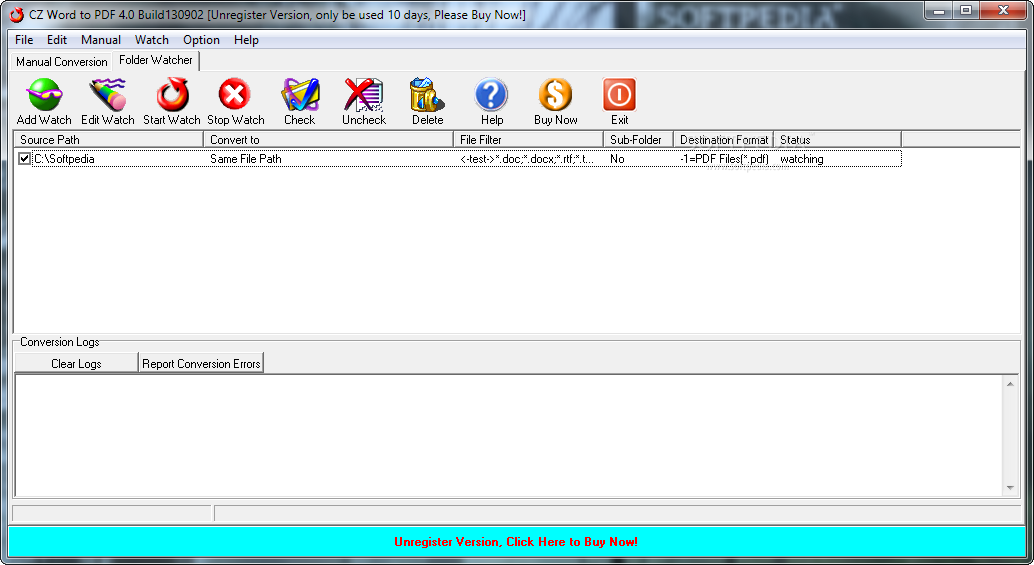Viewport: 1034px width, 565px height.
Task: Open the File menu
Action: tap(24, 40)
